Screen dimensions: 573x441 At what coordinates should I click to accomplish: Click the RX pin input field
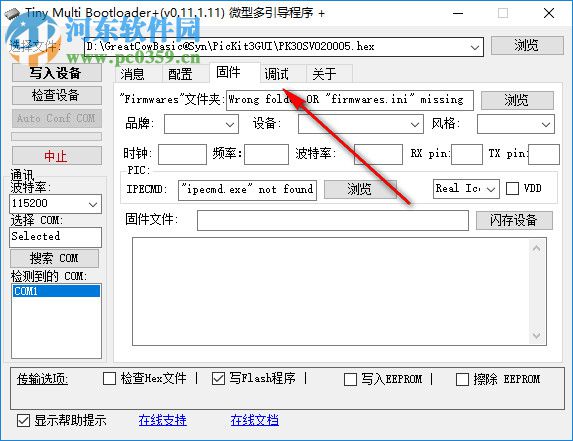pos(467,155)
